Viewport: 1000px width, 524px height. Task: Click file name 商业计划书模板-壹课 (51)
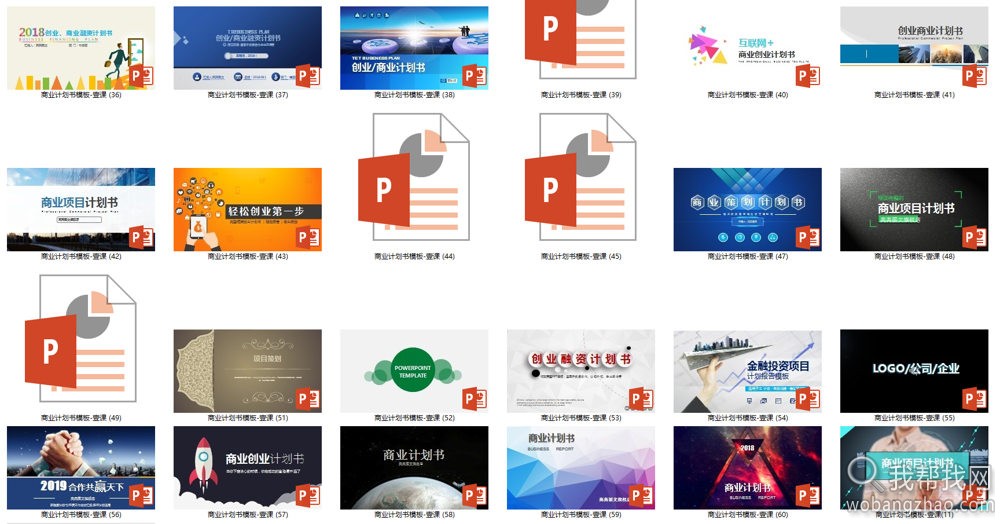pos(247,418)
